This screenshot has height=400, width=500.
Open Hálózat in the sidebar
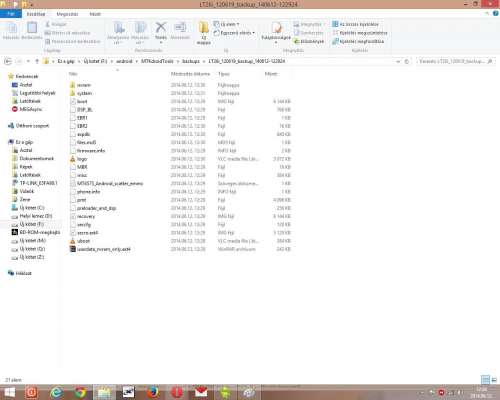click(20, 273)
